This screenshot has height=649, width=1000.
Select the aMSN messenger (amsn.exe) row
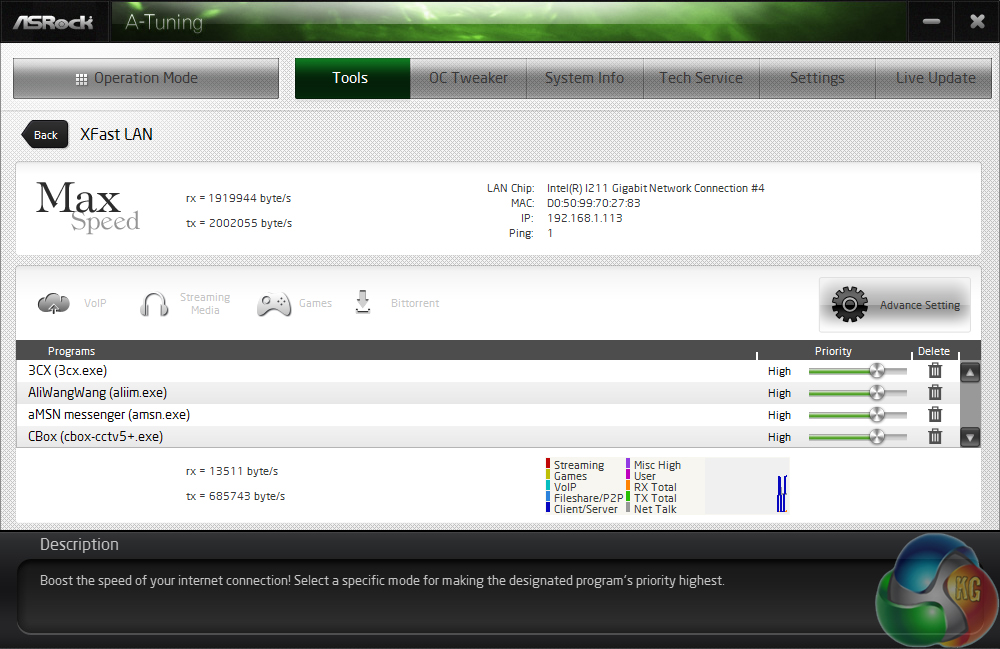[488, 414]
